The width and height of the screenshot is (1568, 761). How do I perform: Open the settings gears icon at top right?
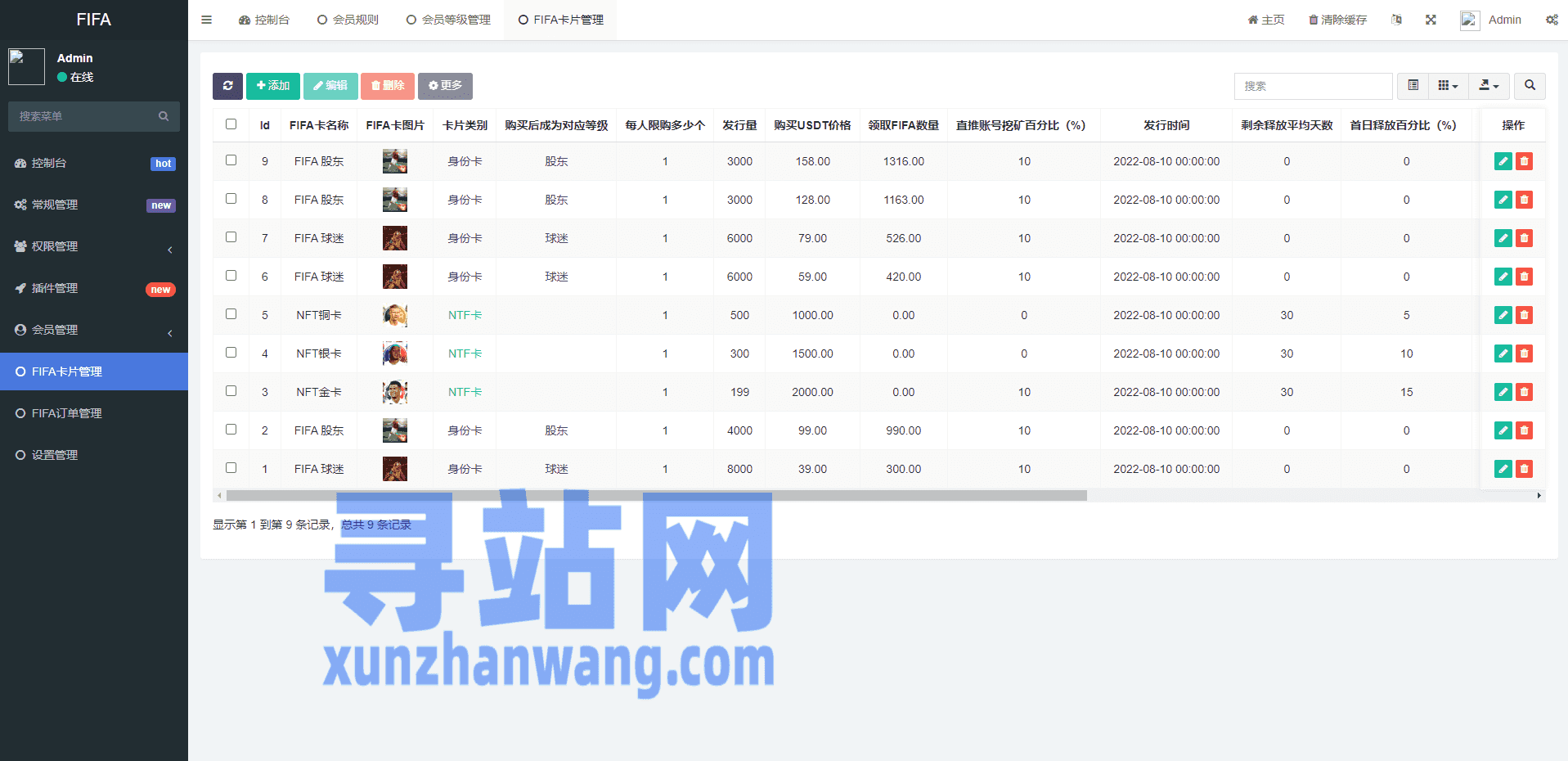(1552, 20)
